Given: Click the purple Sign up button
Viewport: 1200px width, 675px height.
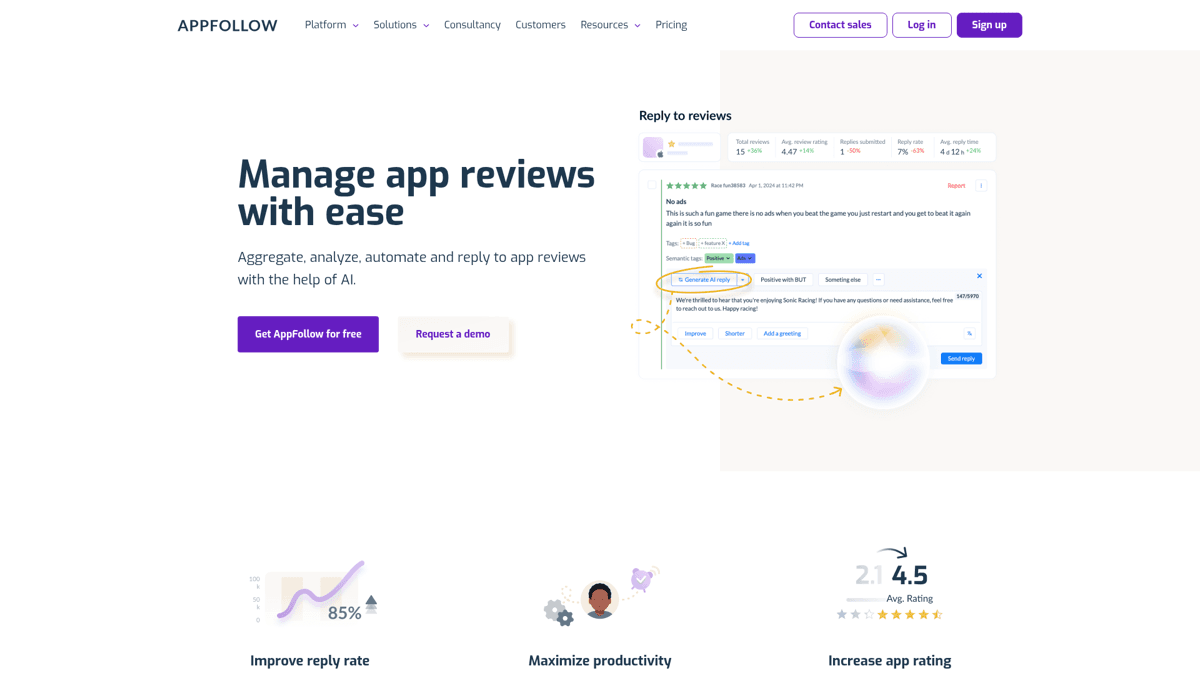Looking at the screenshot, I should point(989,25).
